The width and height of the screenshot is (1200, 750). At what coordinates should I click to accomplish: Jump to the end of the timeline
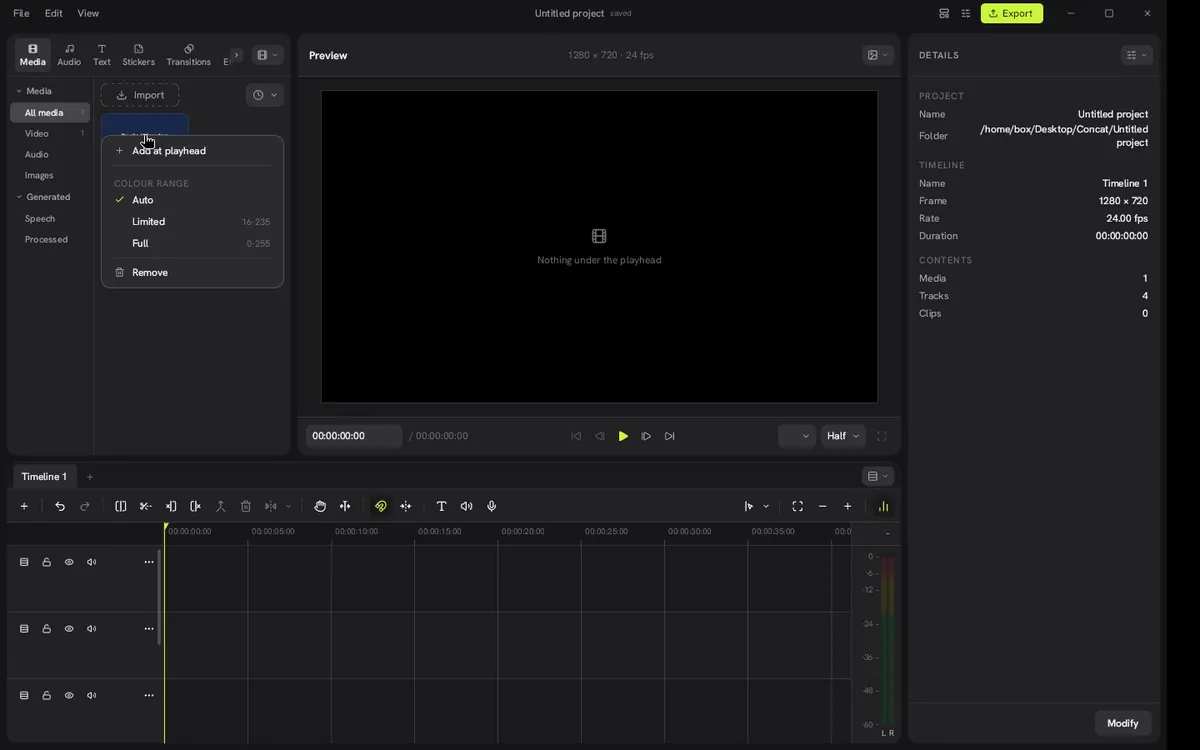click(670, 436)
